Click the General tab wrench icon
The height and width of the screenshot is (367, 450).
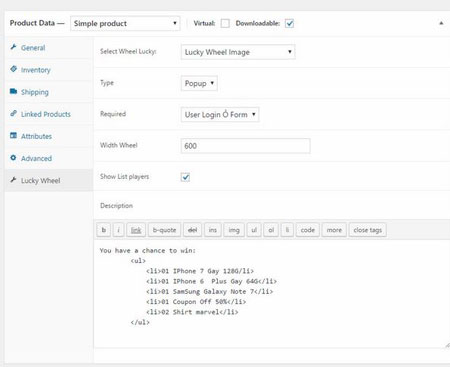click(13, 47)
